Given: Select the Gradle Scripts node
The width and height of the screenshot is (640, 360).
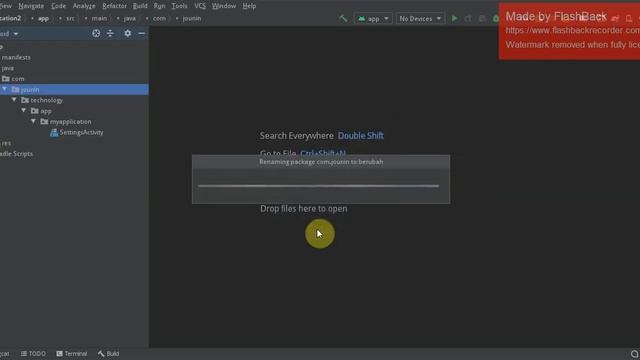Looking at the screenshot, I should pos(16,153).
